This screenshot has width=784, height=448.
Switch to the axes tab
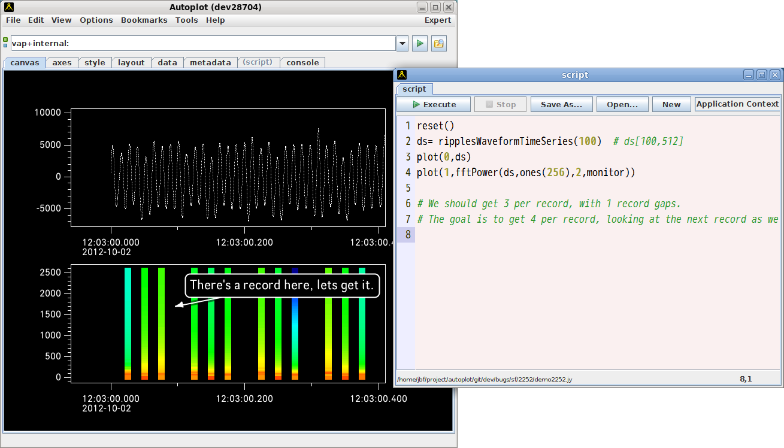pyautogui.click(x=62, y=62)
